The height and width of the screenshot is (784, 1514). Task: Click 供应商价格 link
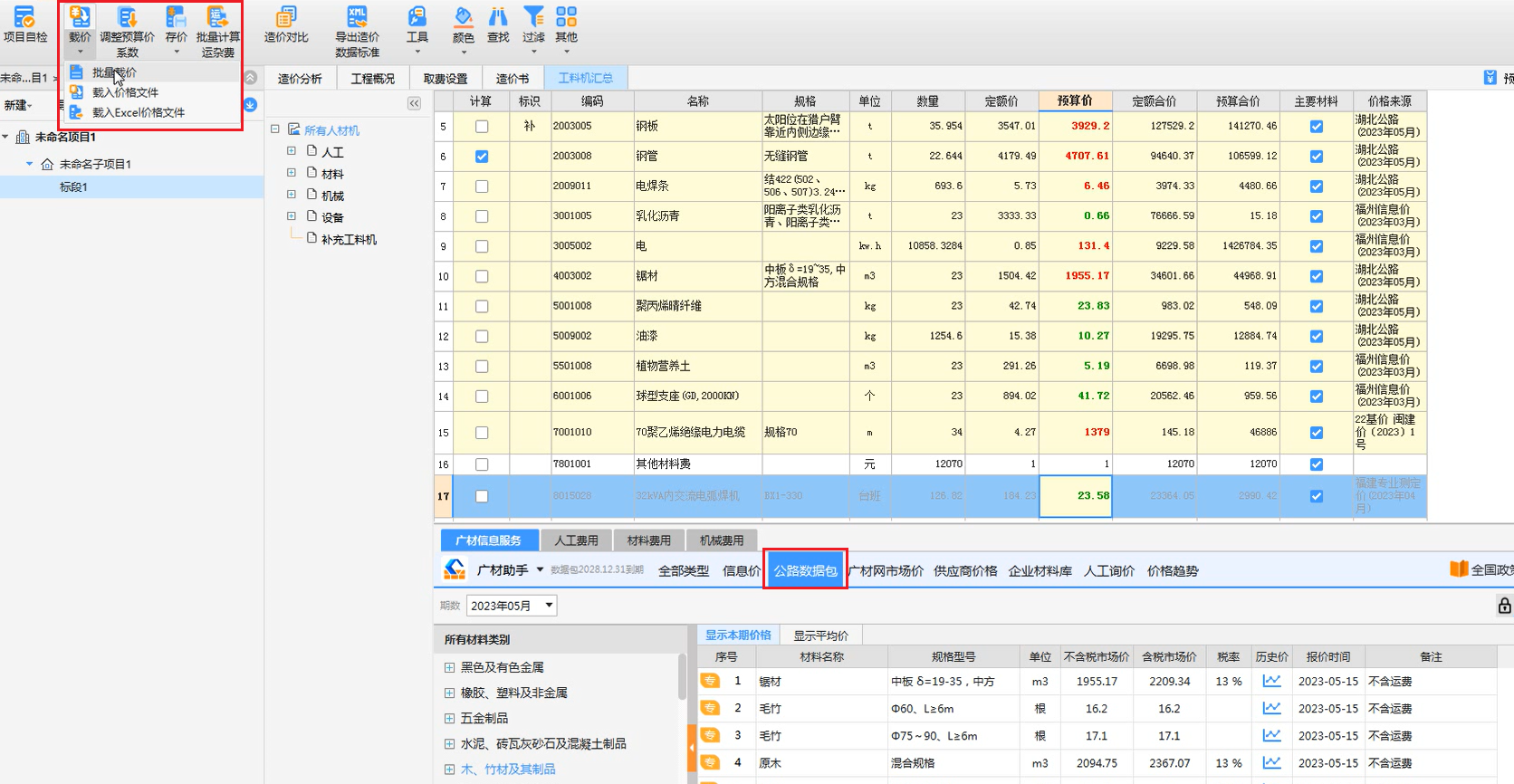[965, 570]
